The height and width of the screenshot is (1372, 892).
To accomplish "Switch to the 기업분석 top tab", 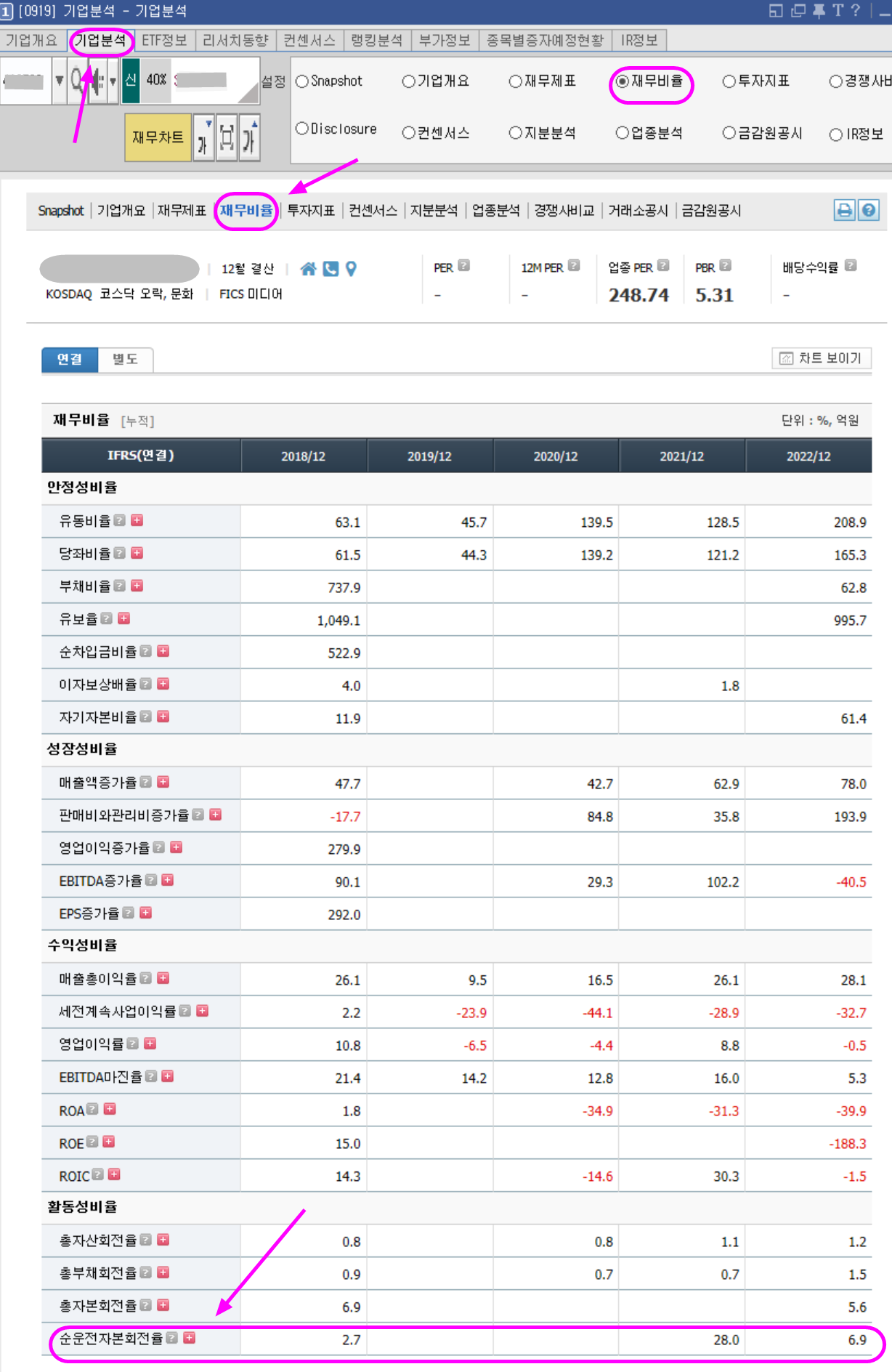I will pyautogui.click(x=101, y=41).
